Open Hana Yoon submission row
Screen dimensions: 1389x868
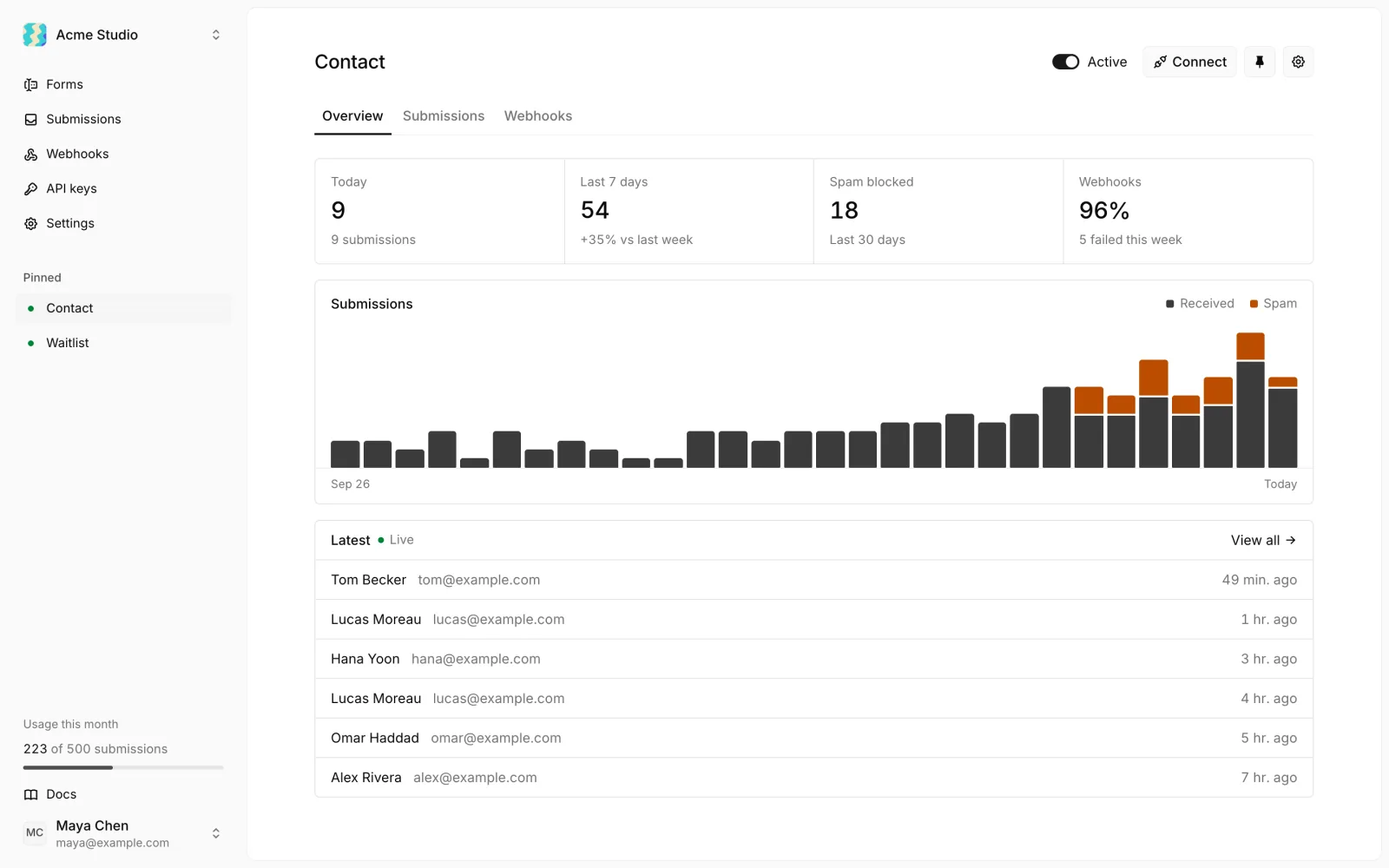813,659
